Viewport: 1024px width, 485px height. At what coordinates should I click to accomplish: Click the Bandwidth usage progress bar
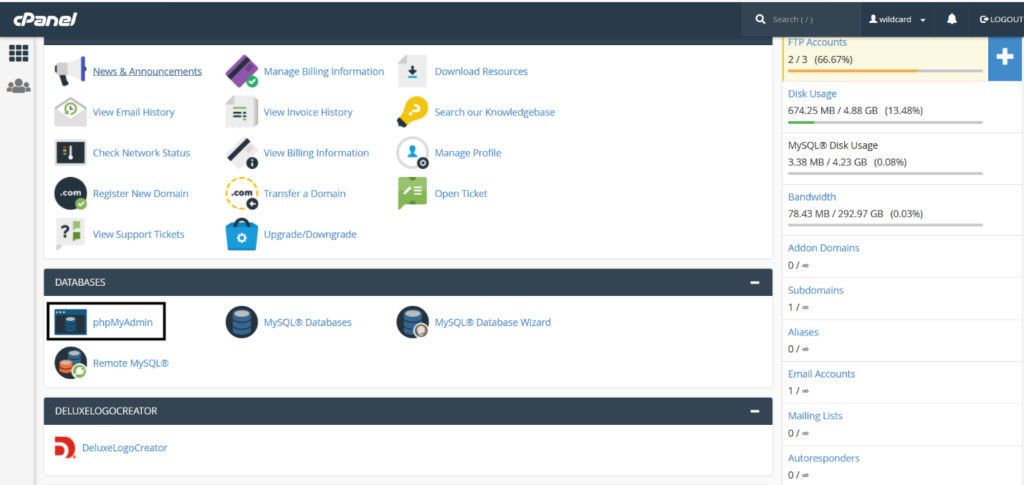[885, 225]
